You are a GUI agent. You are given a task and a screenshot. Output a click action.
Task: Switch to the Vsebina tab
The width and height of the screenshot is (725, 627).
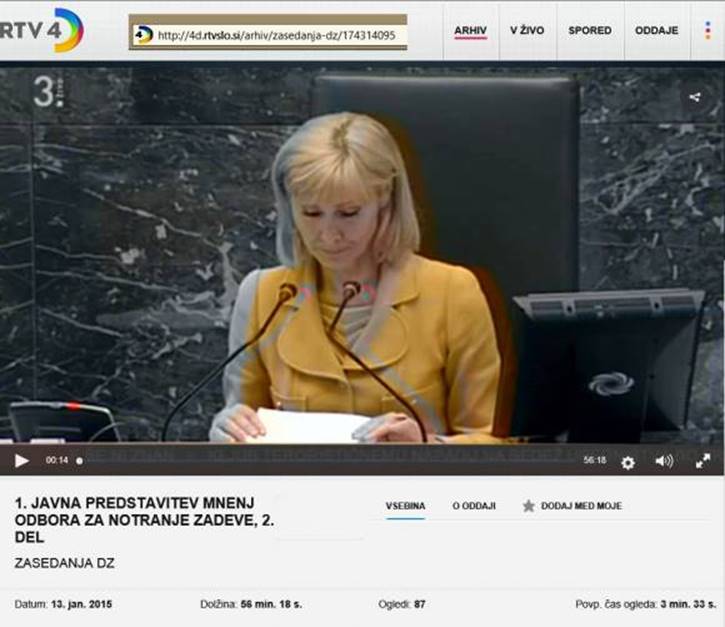tap(405, 506)
